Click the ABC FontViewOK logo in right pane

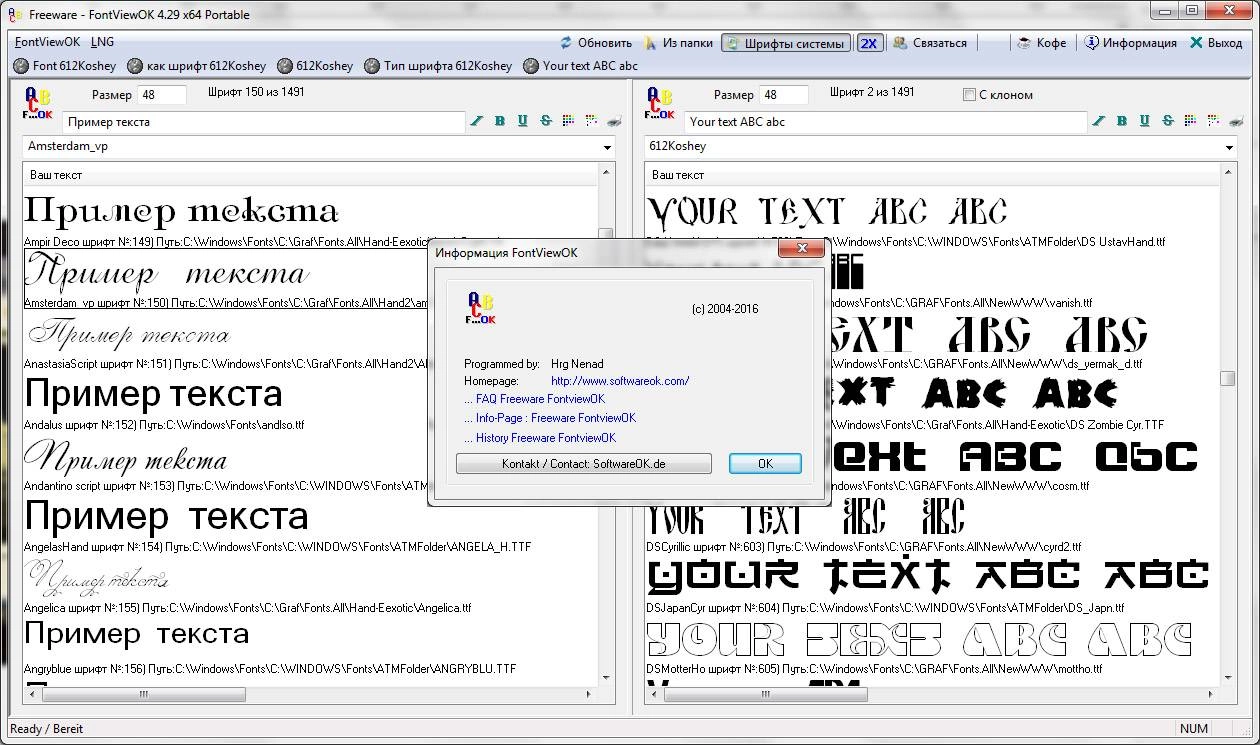pyautogui.click(x=659, y=103)
